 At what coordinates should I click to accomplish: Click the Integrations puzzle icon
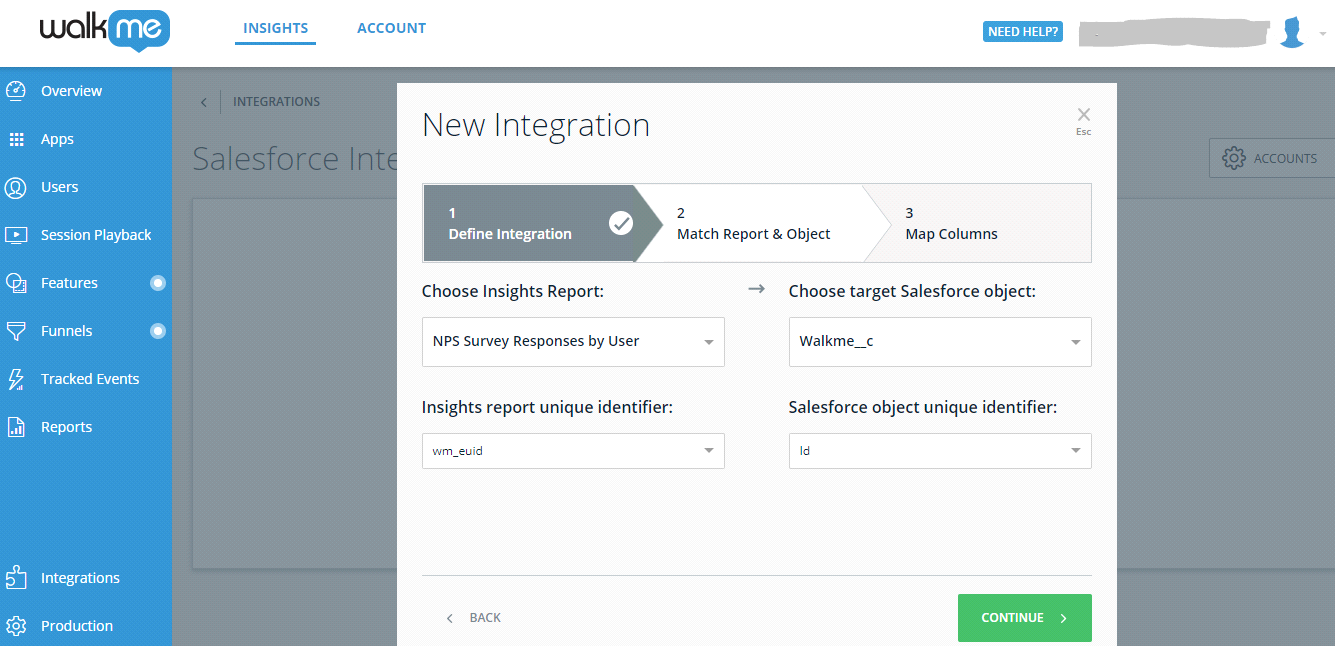pyautogui.click(x=16, y=578)
